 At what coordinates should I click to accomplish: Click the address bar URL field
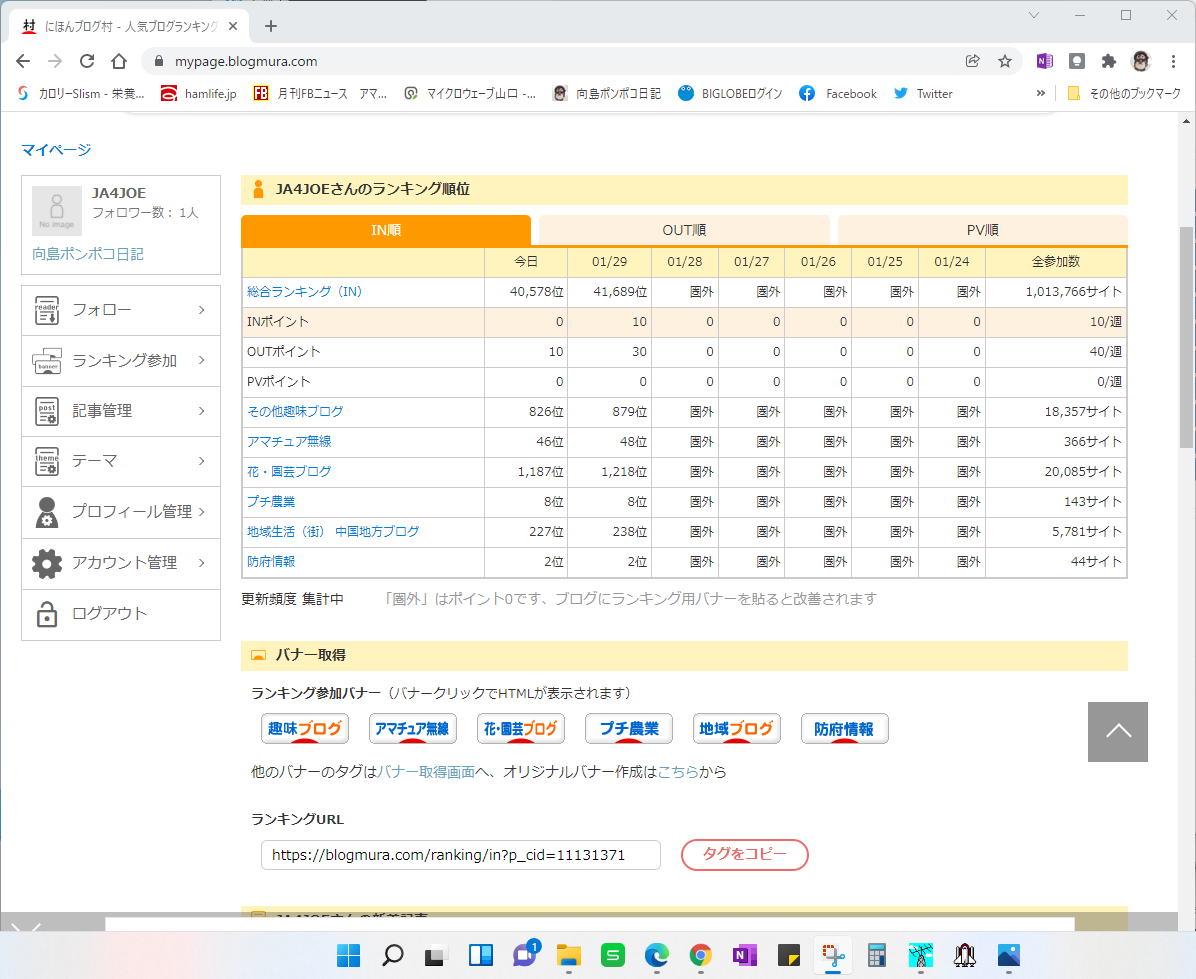[564, 61]
